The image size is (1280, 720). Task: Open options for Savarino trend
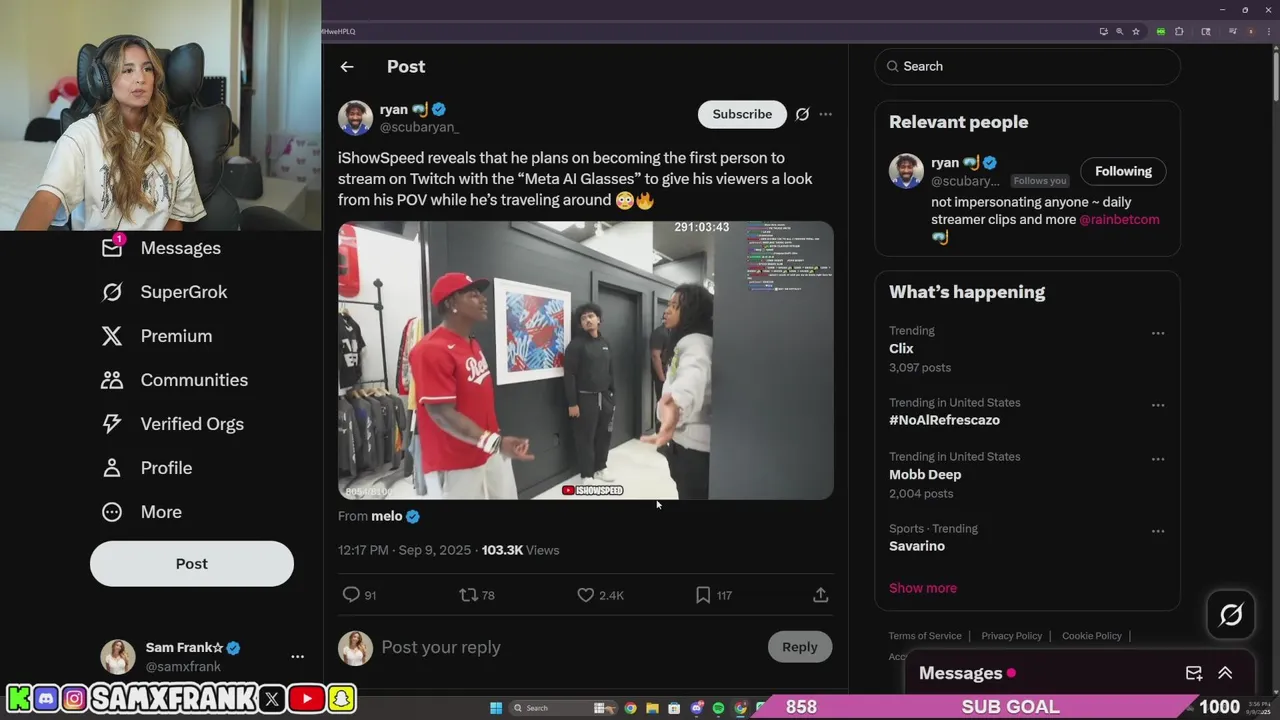(x=1158, y=531)
